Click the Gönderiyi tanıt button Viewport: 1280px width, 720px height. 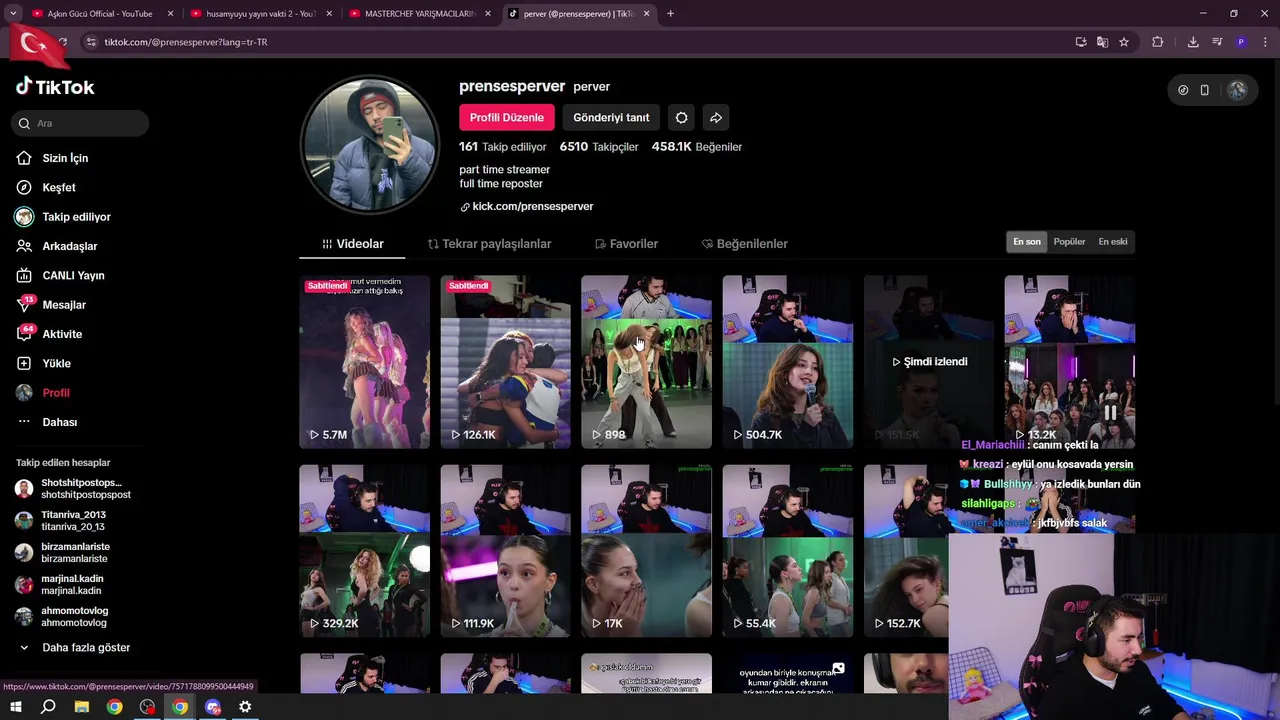coord(611,117)
